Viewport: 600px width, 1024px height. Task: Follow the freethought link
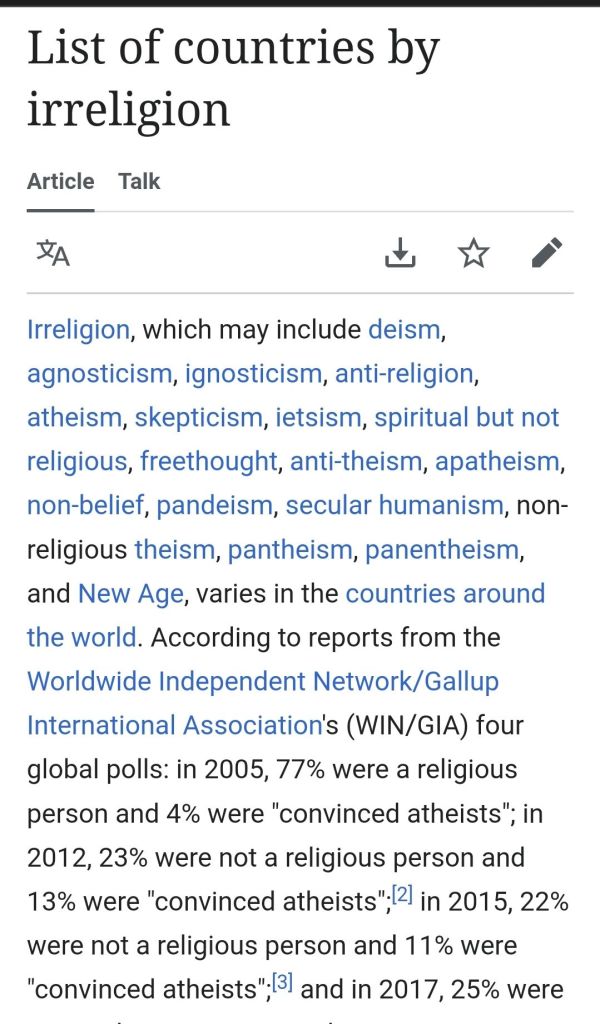pyautogui.click(x=208, y=462)
